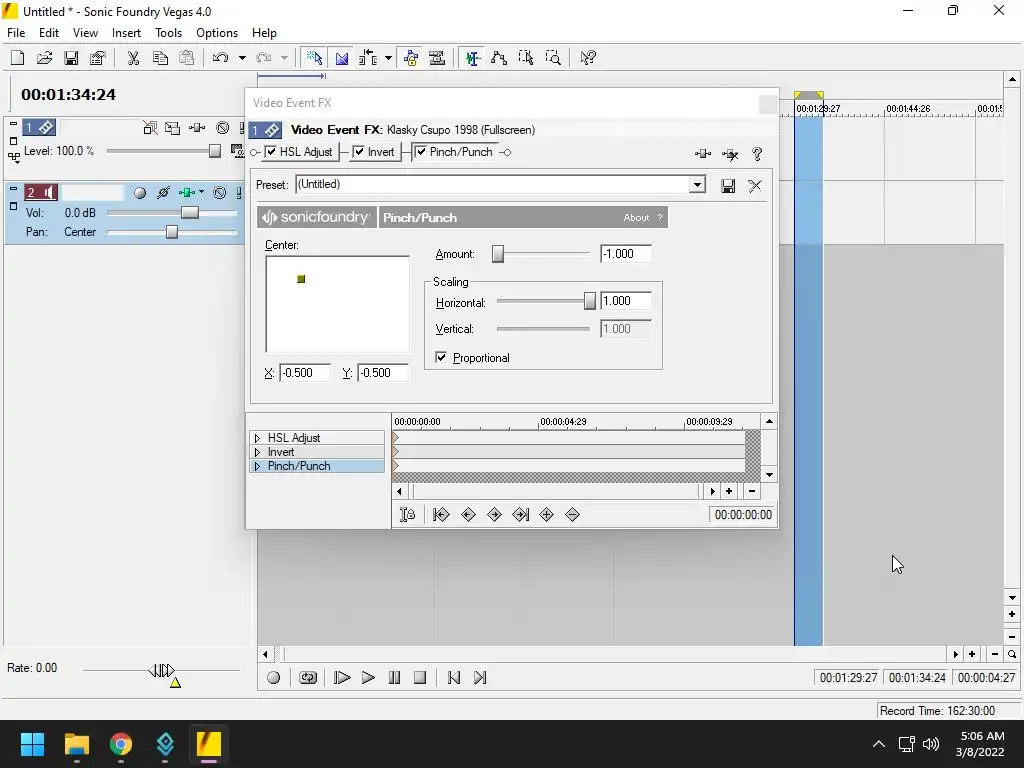Click Play From Start button
The image size is (1024, 768).
pyautogui.click(x=342, y=678)
